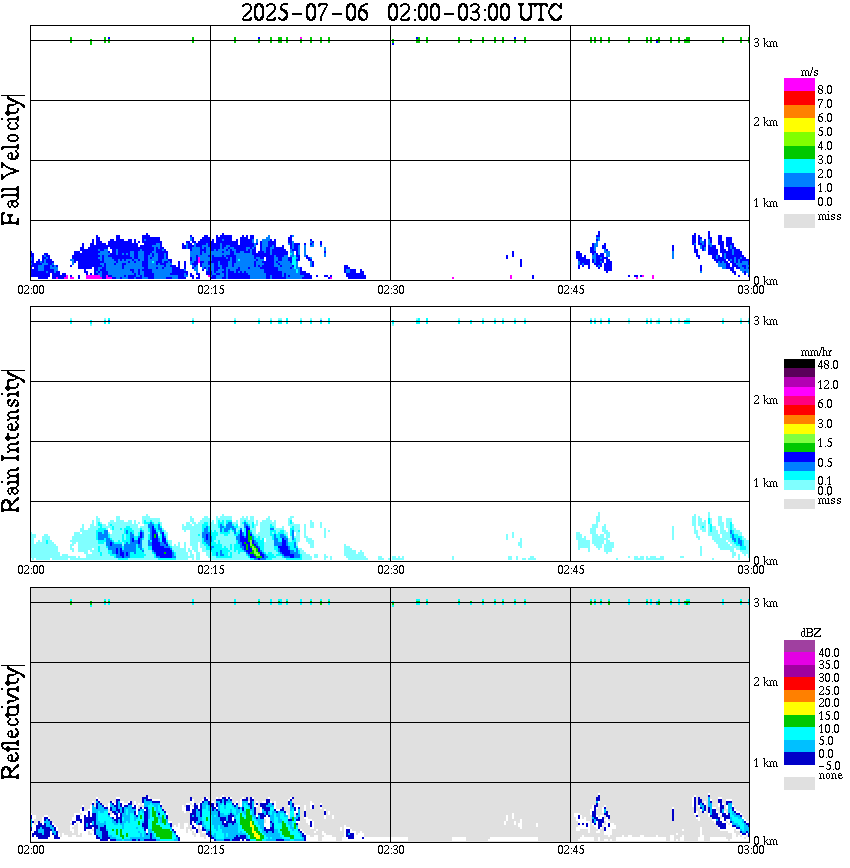Select the red 6.0 mm/hr rain swatch

(x=799, y=410)
